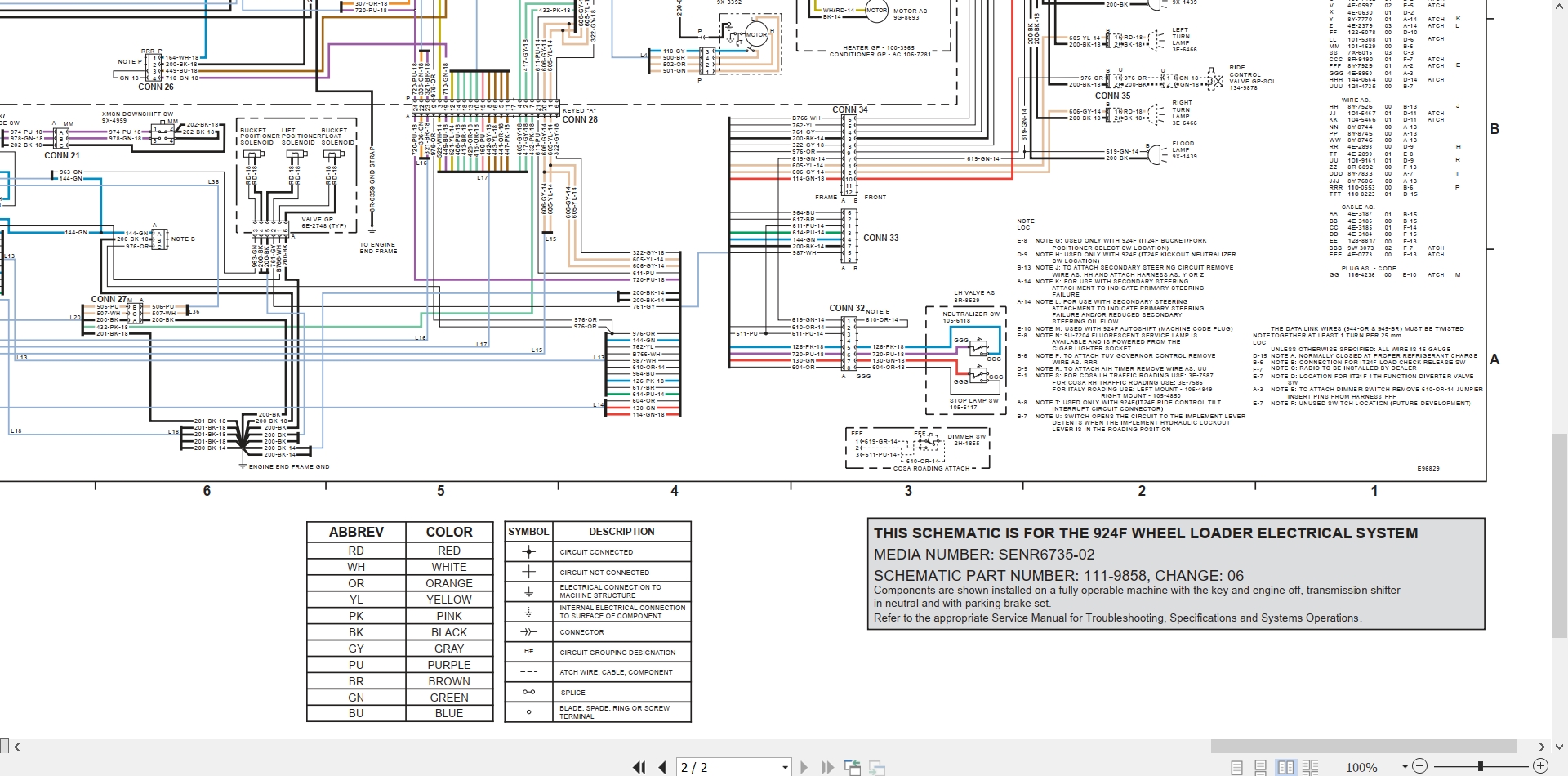
Task: Click the 'CONN 21' label on schematic
Action: [x=62, y=155]
